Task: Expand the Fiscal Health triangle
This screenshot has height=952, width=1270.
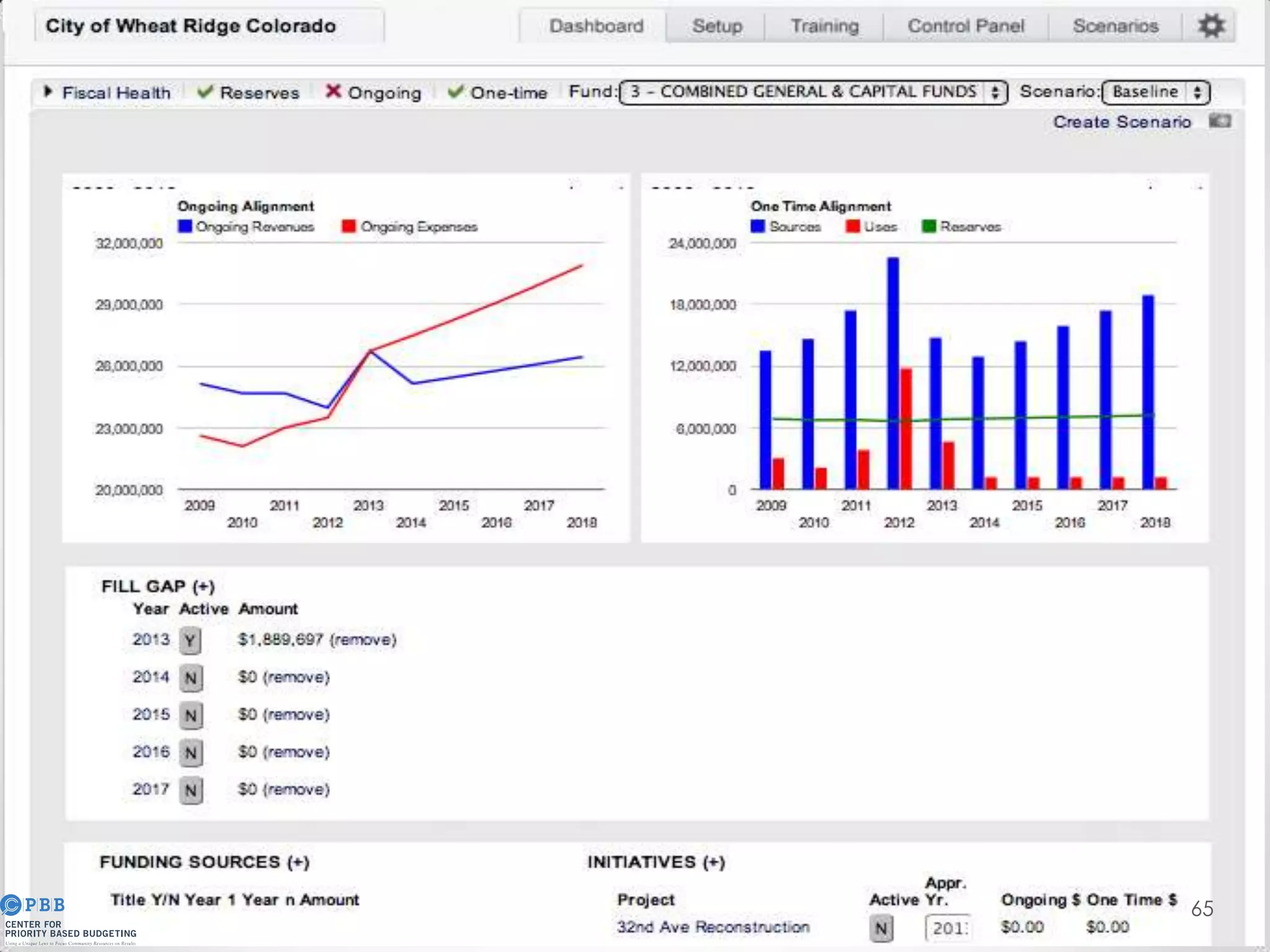Action: (48, 92)
